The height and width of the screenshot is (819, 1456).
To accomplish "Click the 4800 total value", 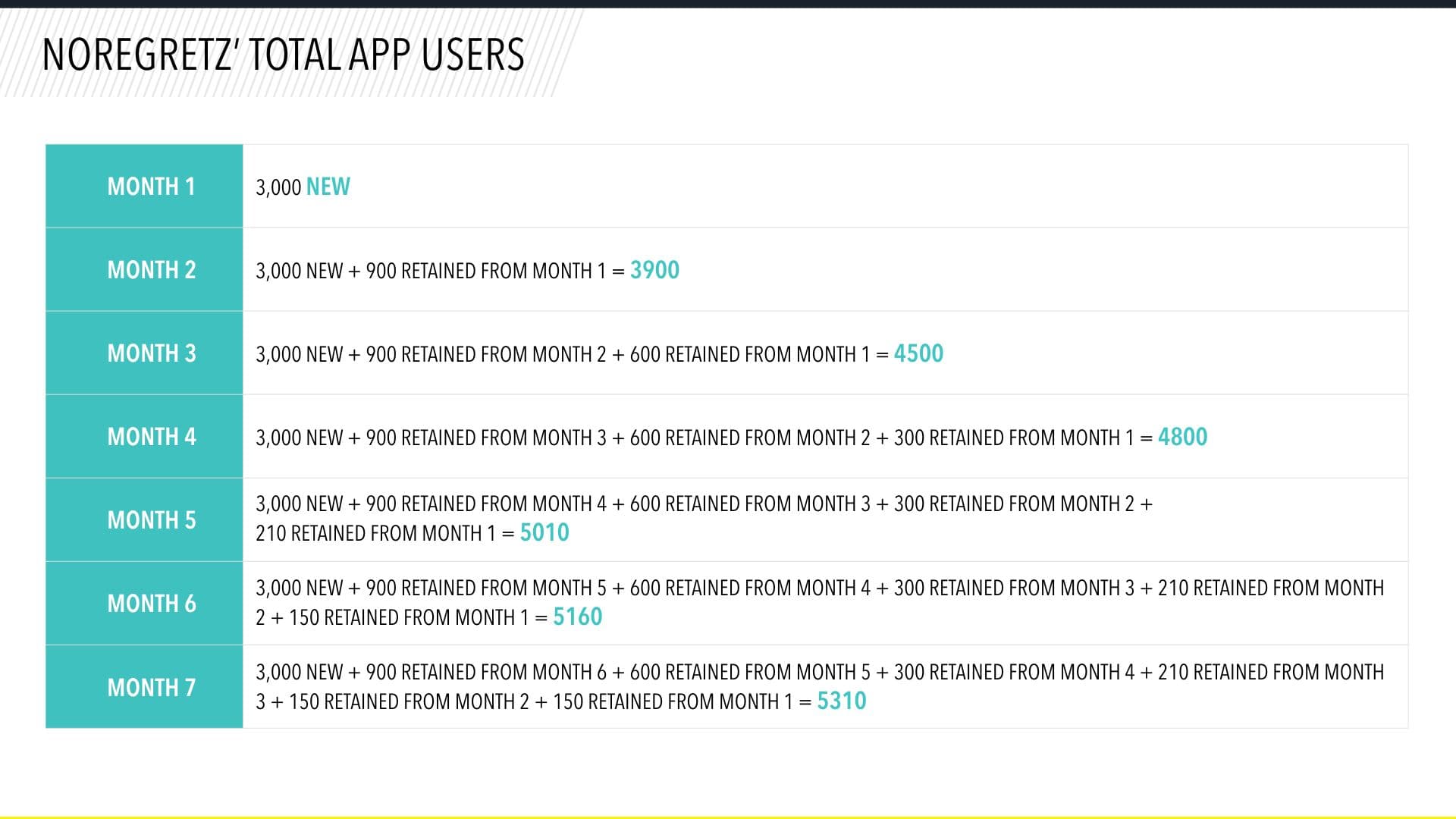I will point(1182,437).
